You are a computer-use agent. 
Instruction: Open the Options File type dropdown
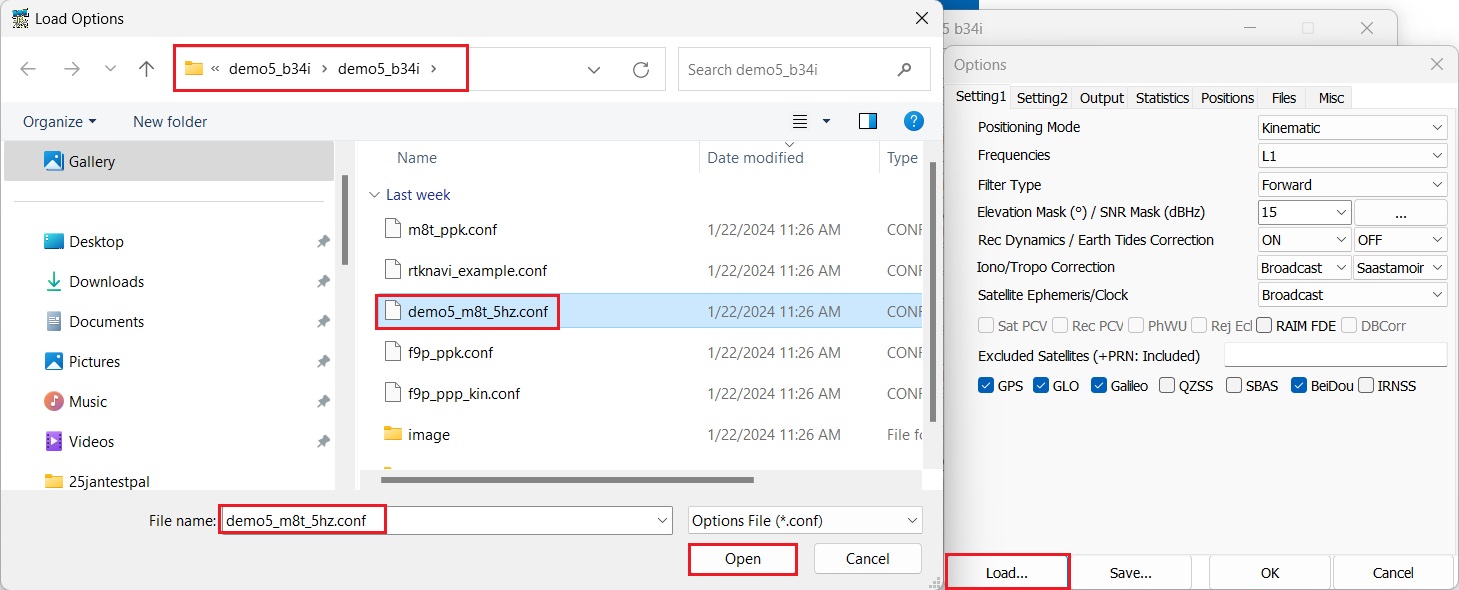pyautogui.click(x=805, y=520)
